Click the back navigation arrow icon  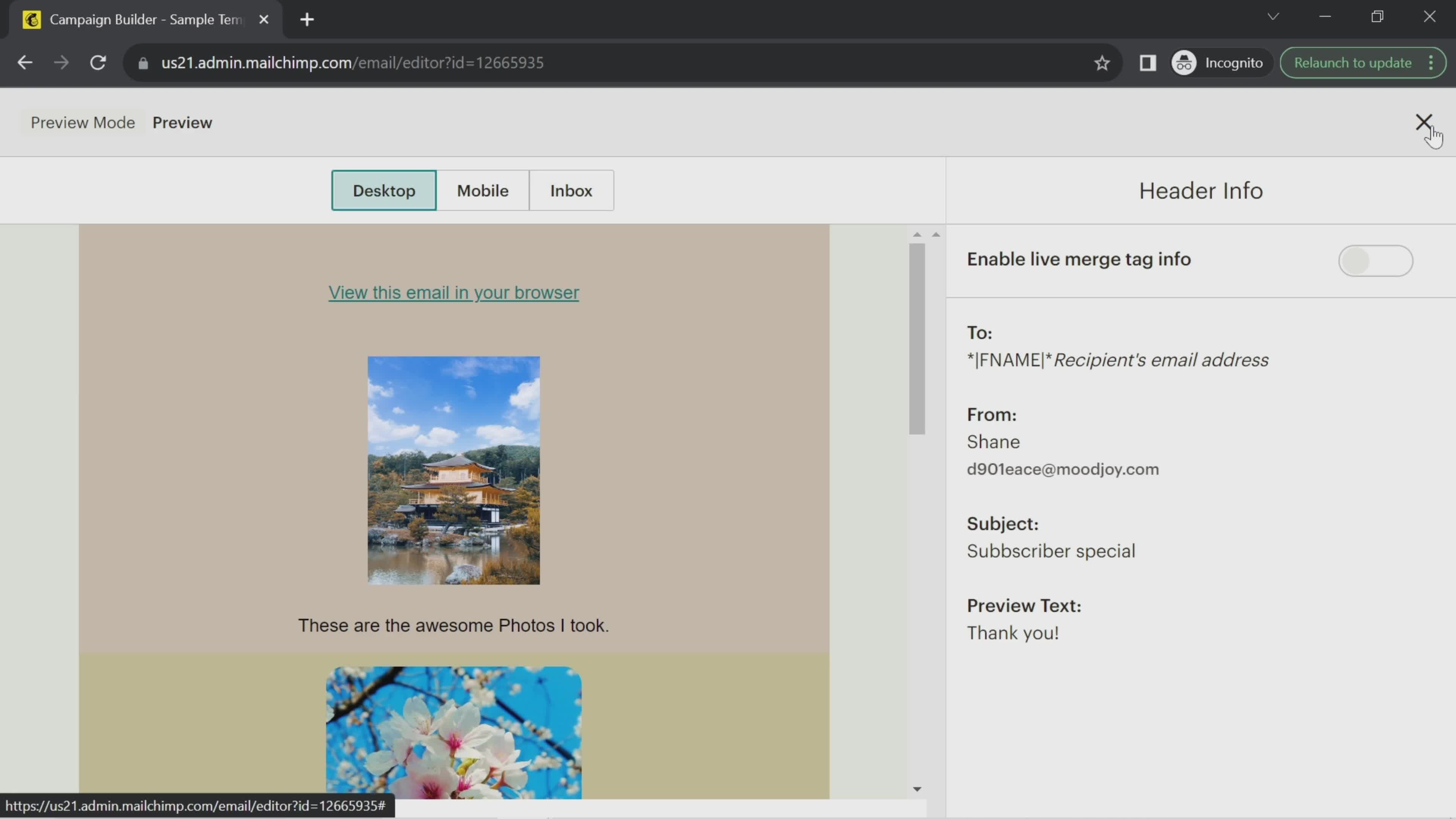click(24, 62)
